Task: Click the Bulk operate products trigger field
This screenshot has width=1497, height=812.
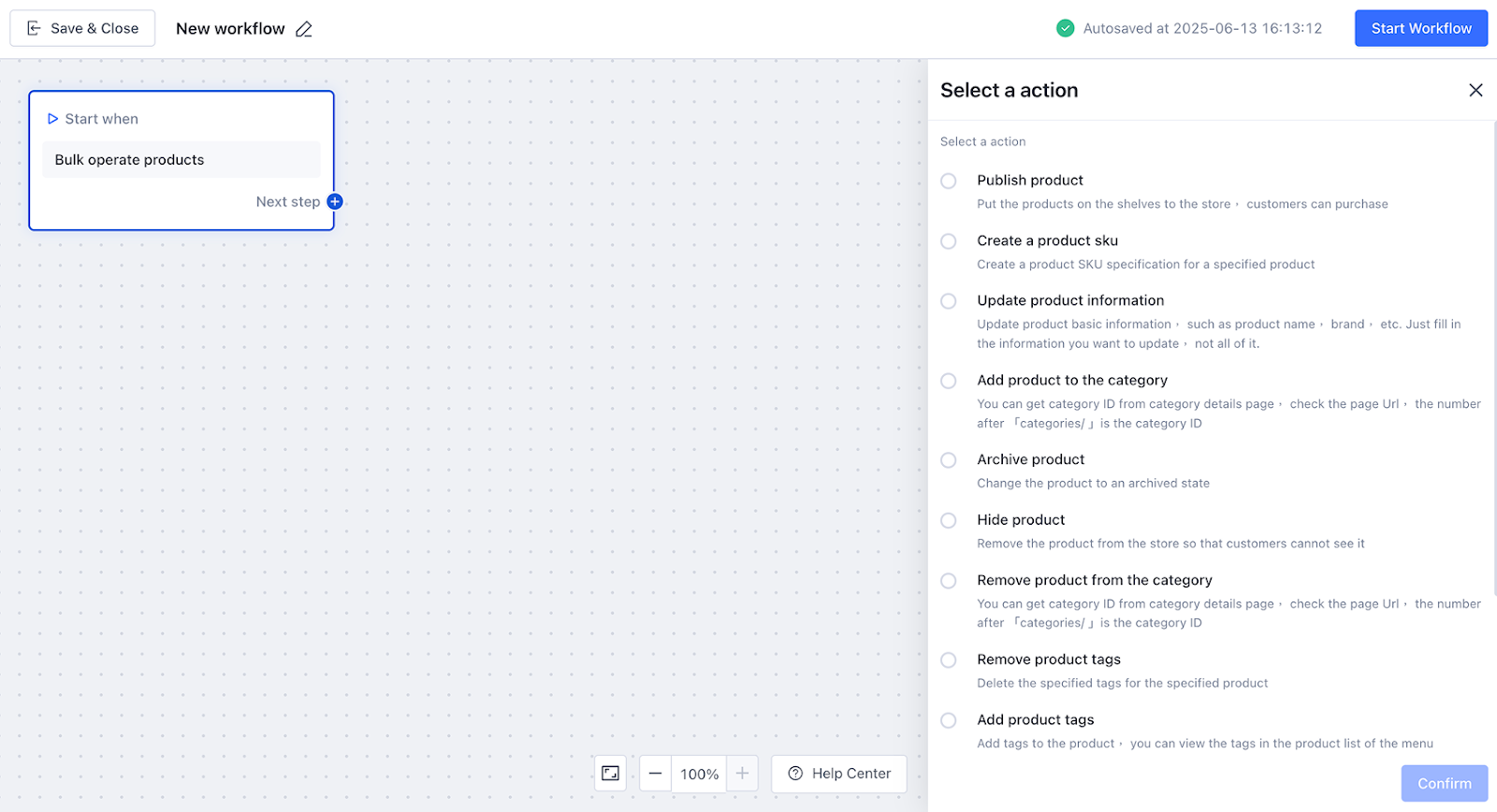Action: coord(182,160)
